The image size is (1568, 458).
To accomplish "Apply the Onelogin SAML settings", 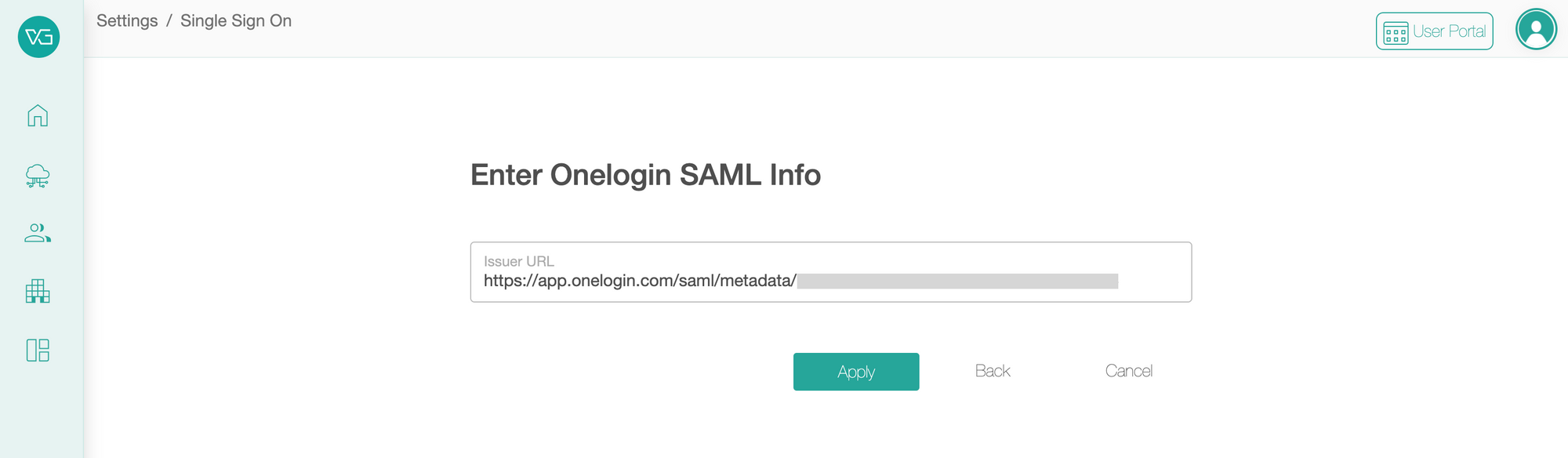I will 856,372.
